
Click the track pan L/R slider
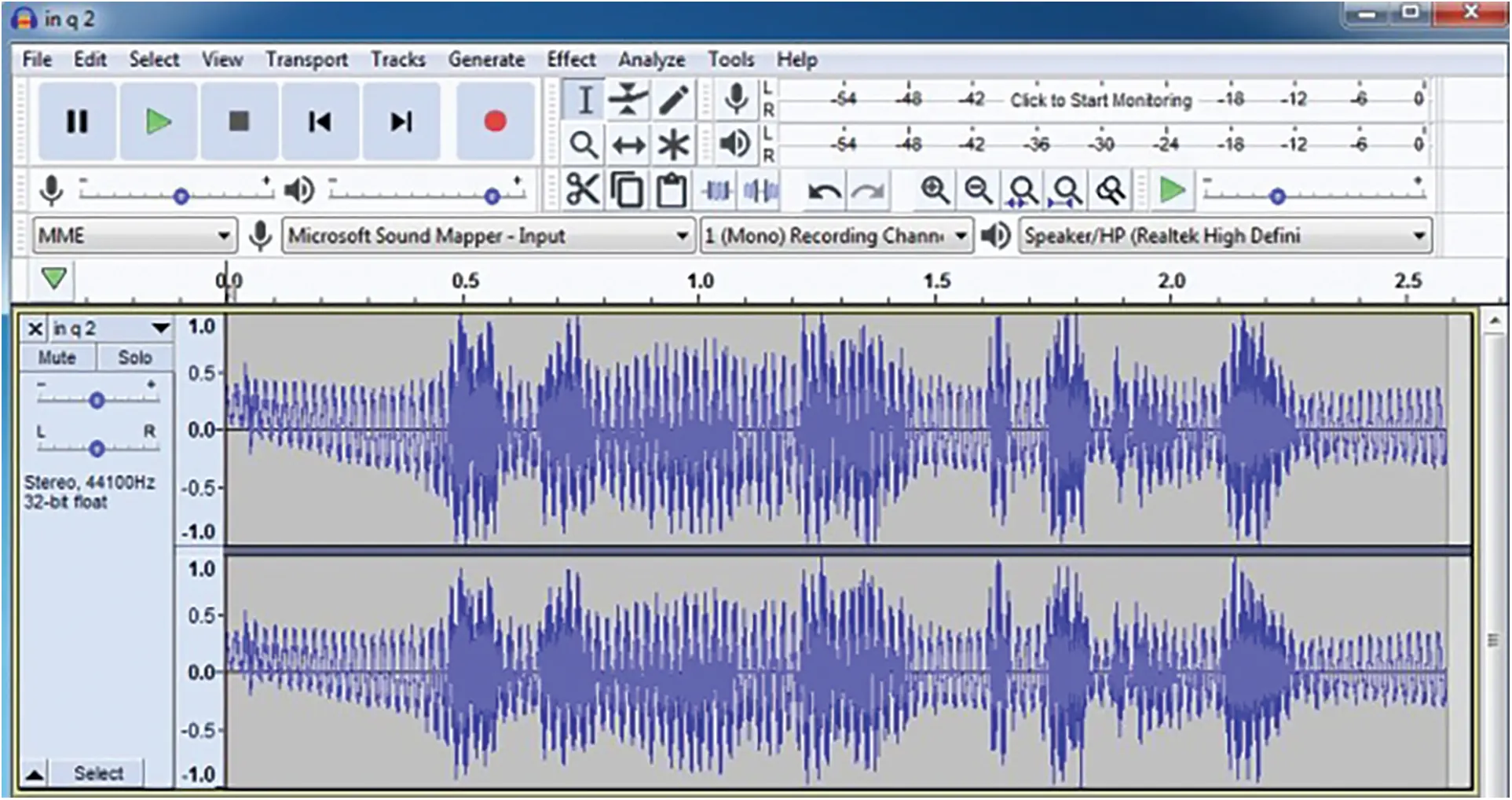97,445
